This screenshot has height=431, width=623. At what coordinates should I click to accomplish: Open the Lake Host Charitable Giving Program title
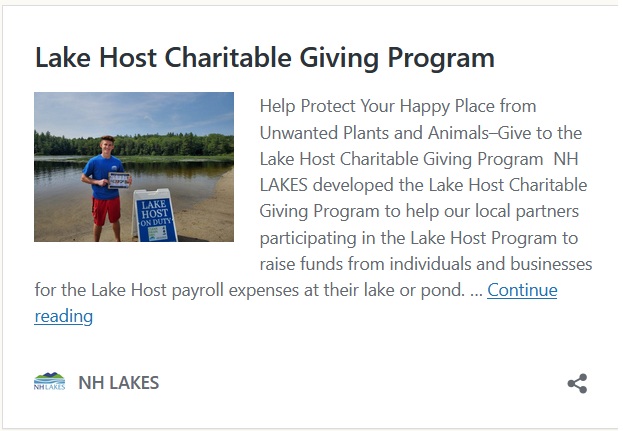tap(264, 57)
